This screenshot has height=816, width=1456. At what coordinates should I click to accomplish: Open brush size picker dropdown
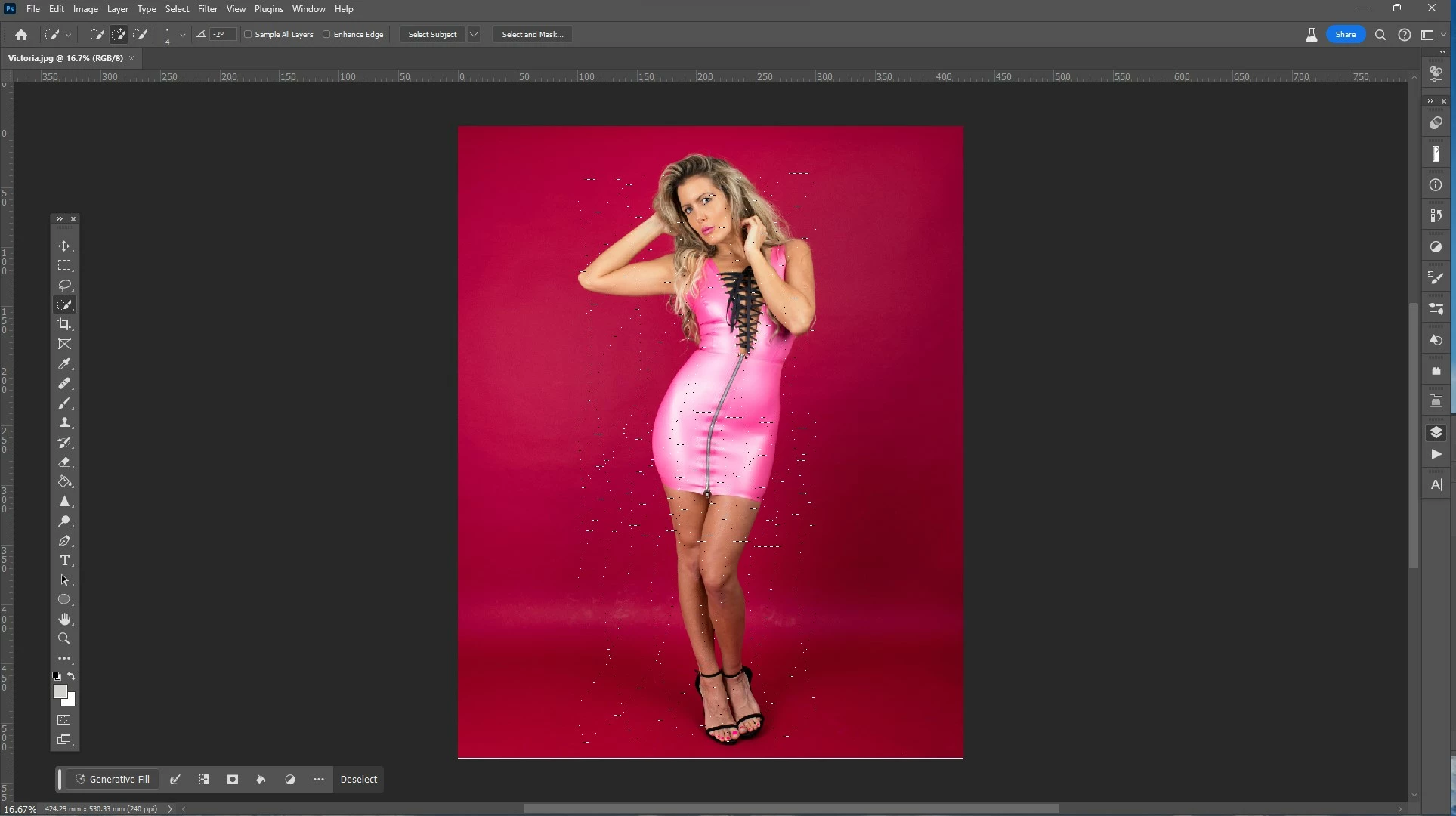[x=182, y=34]
